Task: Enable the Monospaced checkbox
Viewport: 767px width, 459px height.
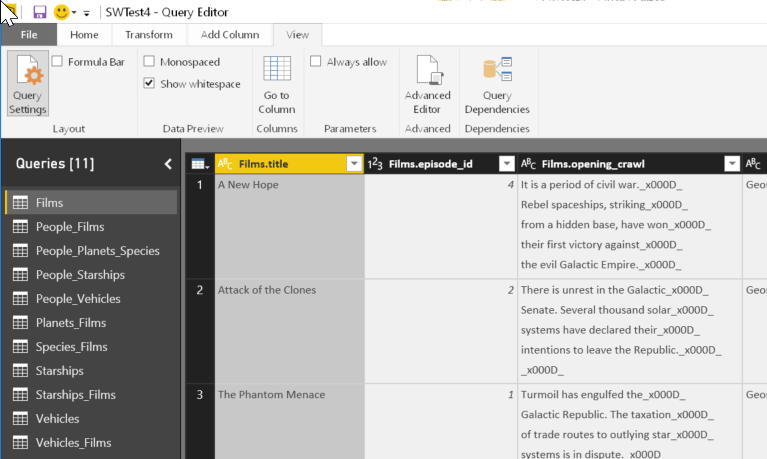Action: click(149, 61)
